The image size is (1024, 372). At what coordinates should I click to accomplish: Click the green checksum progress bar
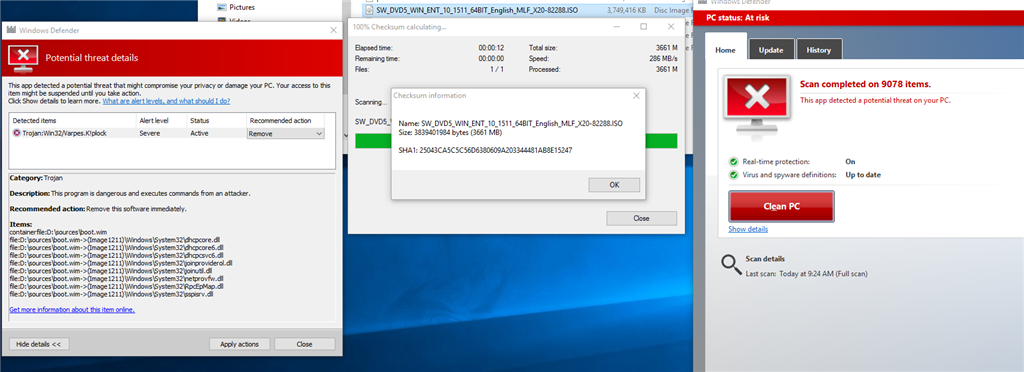click(x=516, y=140)
